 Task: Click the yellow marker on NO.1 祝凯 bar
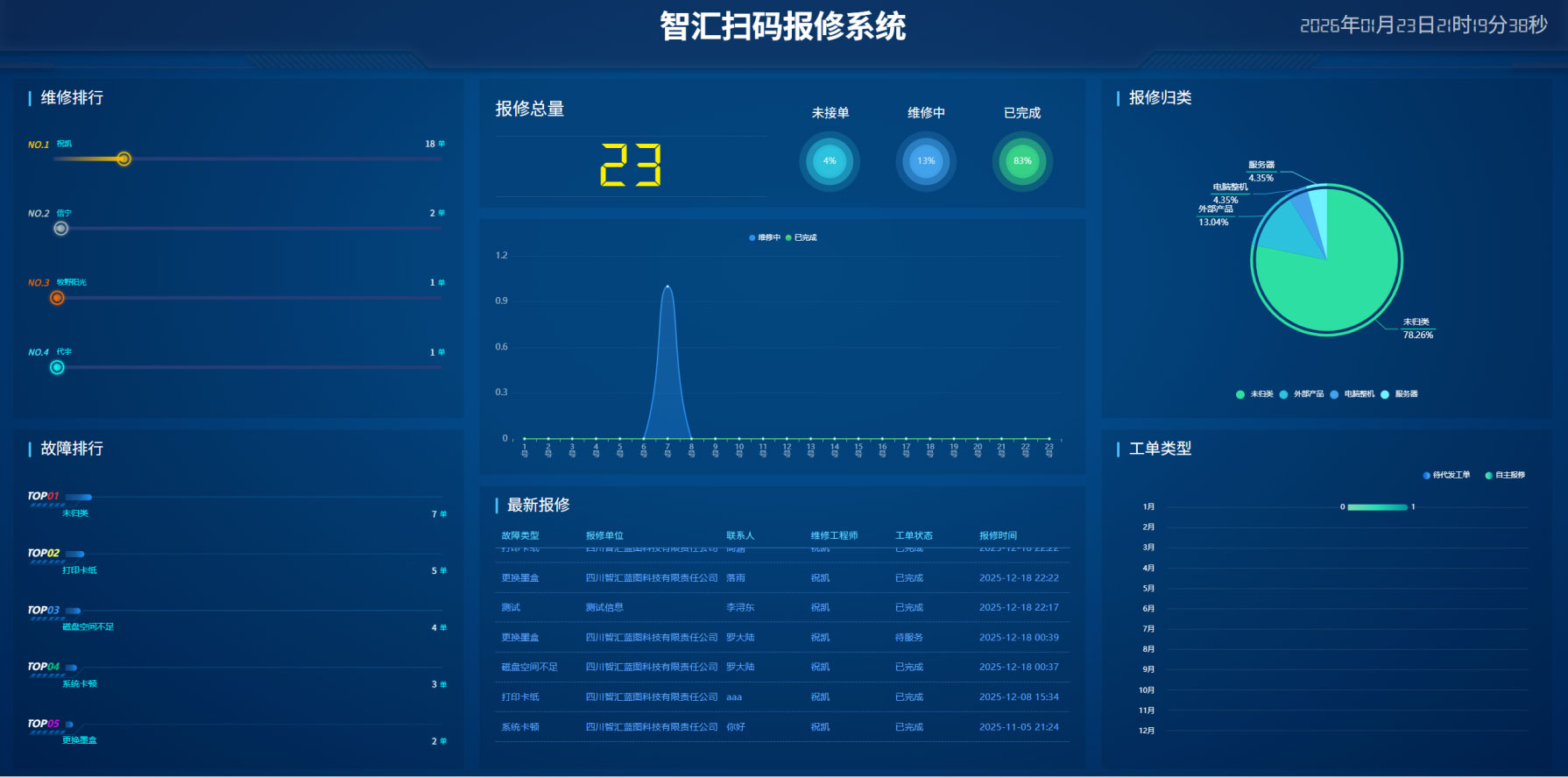[124, 159]
